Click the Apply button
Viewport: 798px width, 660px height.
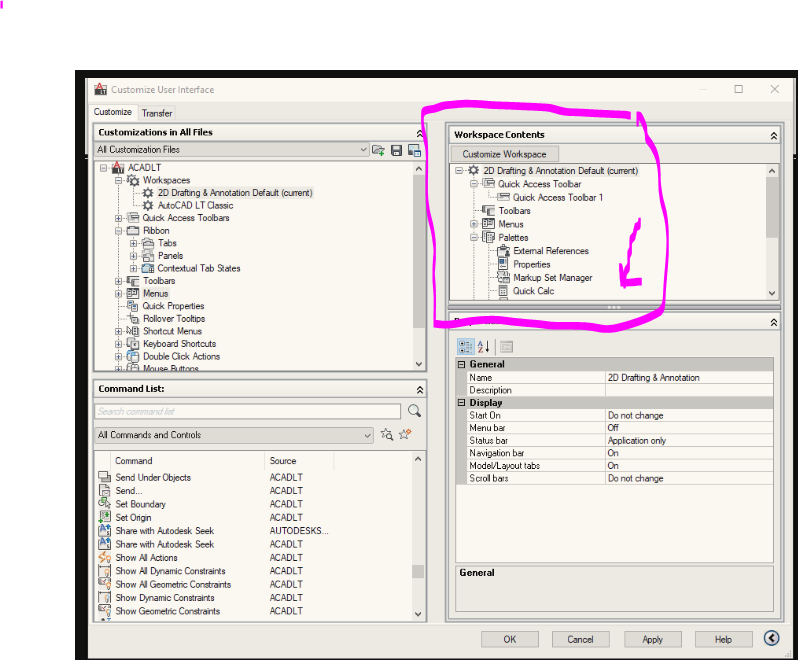tap(652, 639)
